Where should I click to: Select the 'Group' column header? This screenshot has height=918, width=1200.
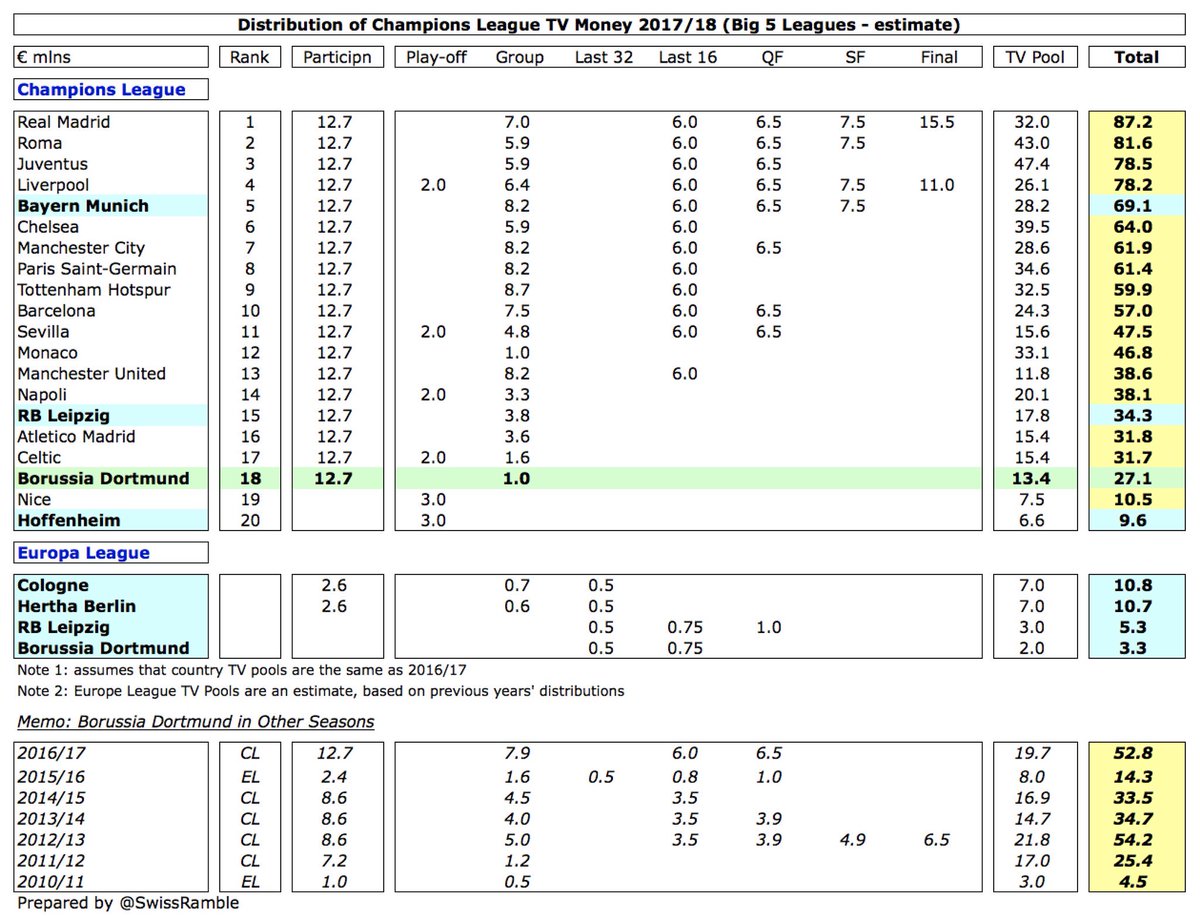pyautogui.click(x=519, y=57)
